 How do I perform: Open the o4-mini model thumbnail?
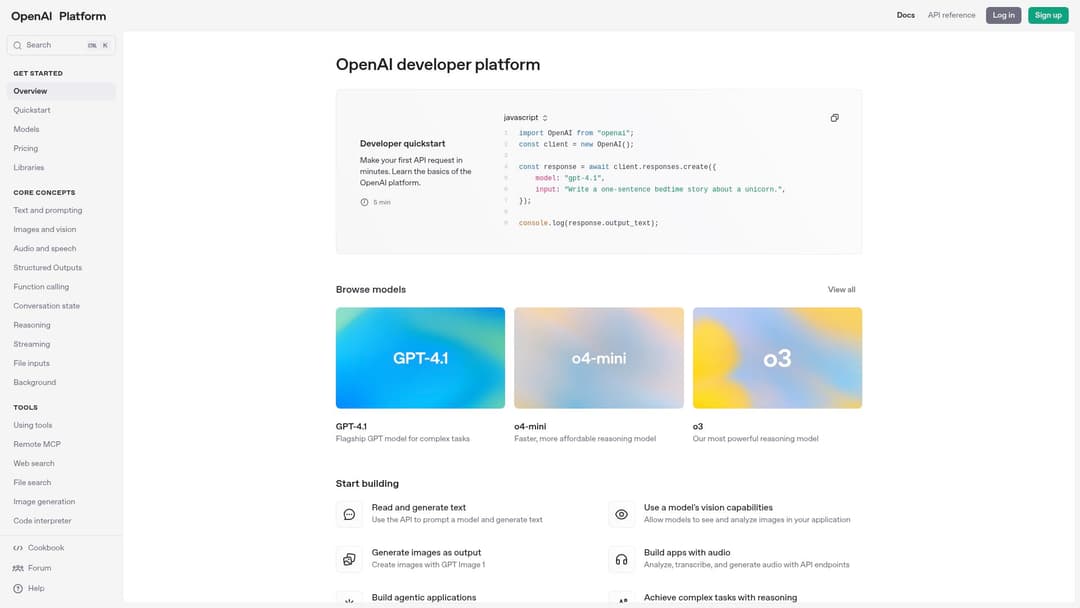click(x=599, y=358)
